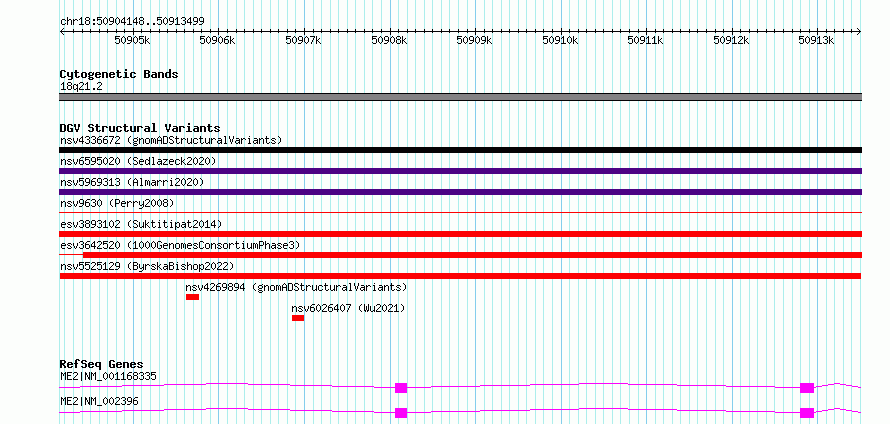Click the RefSeq Genes track title
This screenshot has height=424, width=890.
[102, 364]
